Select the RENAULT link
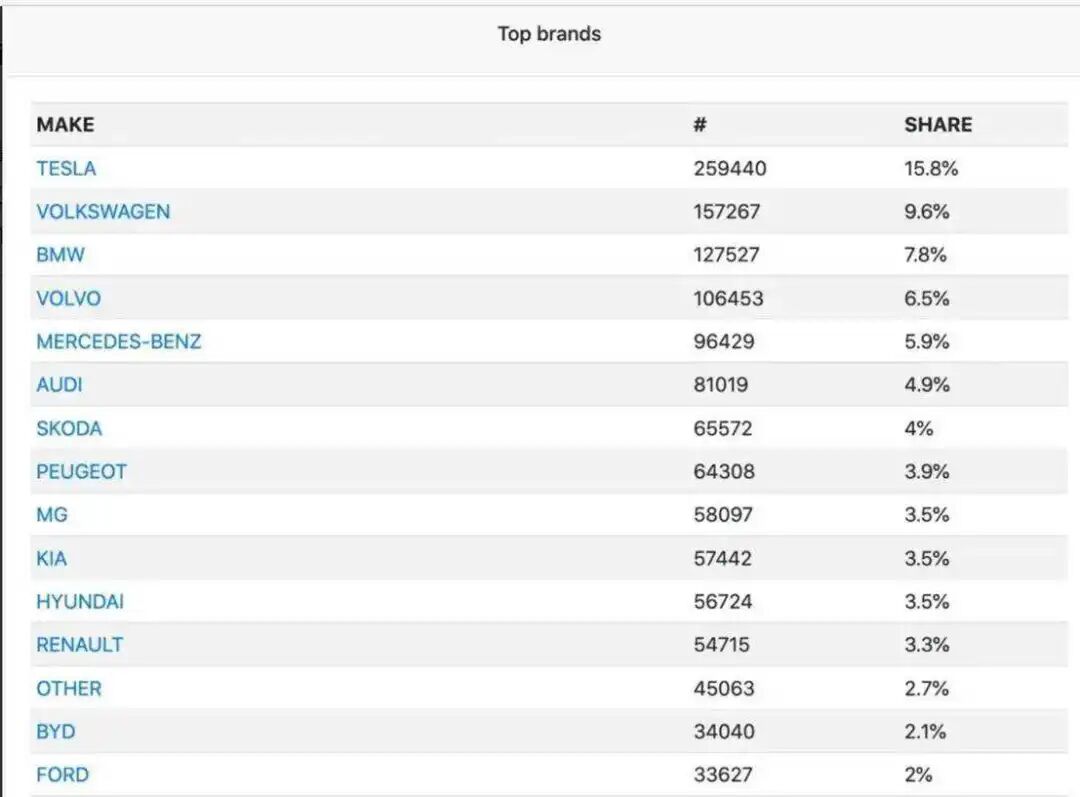Image resolution: width=1080 pixels, height=797 pixels. pyautogui.click(x=79, y=645)
